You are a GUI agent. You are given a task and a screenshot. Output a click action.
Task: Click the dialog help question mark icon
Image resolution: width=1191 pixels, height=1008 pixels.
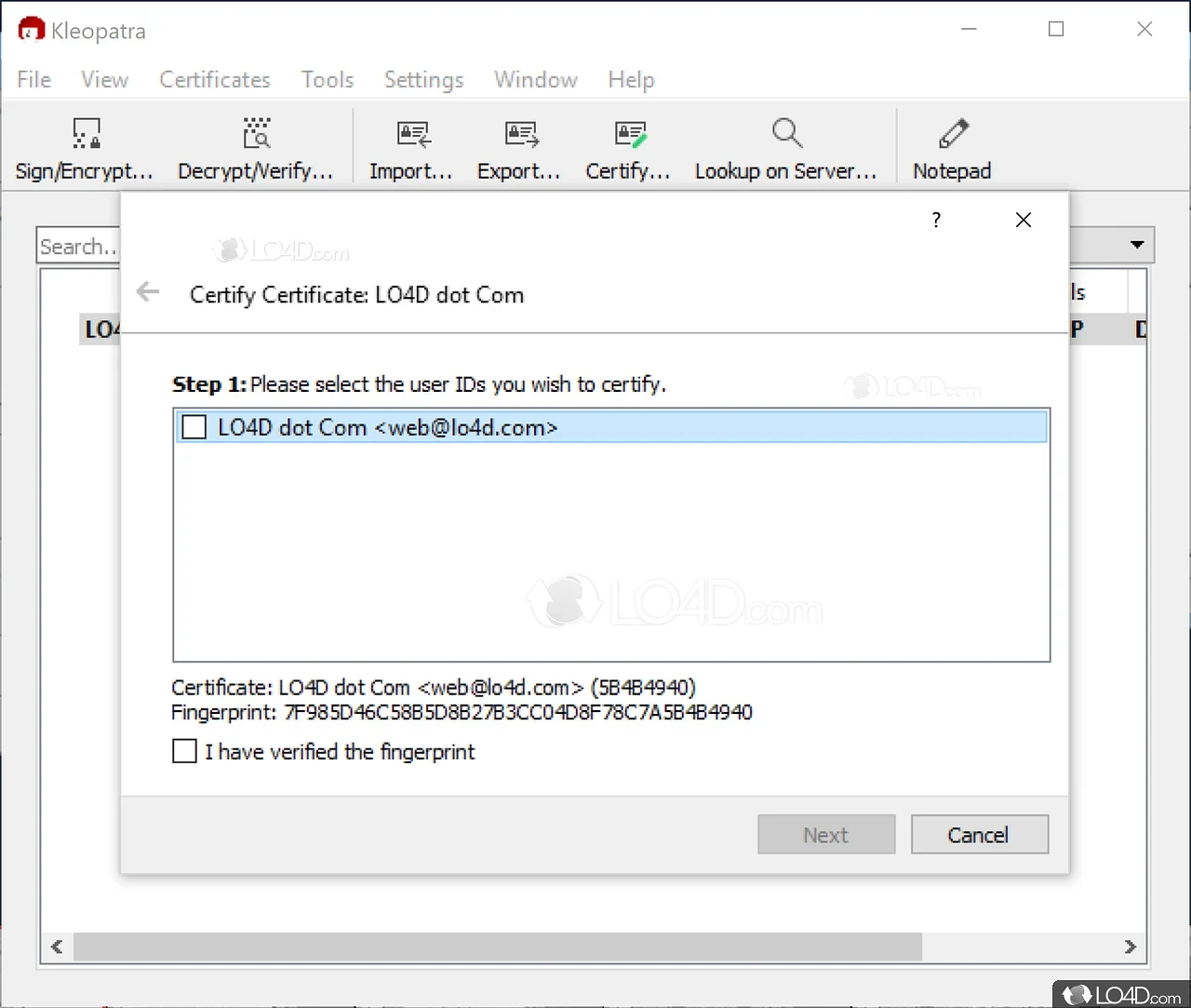(x=936, y=220)
